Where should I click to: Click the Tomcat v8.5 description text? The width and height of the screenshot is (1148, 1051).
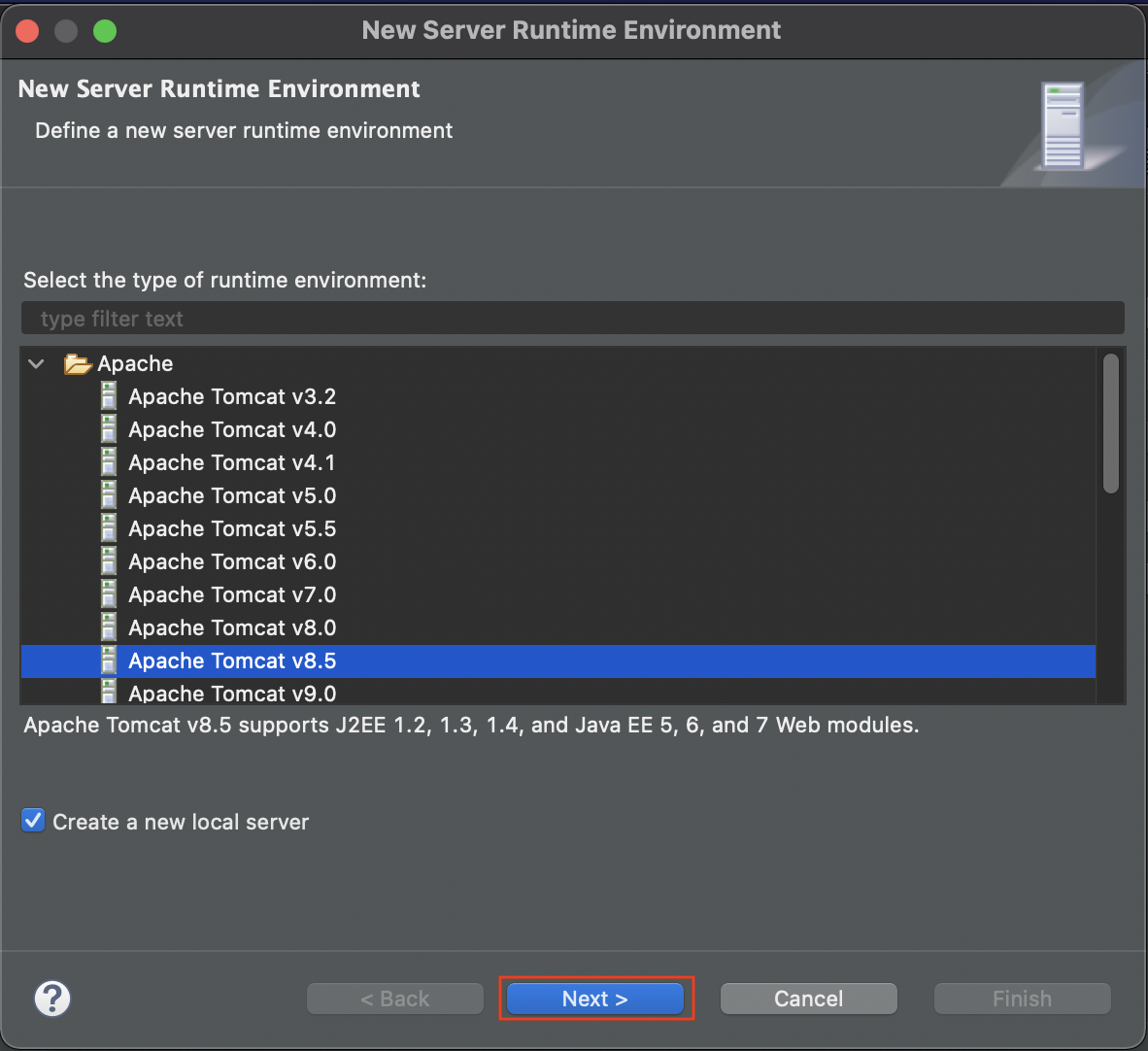[471, 725]
